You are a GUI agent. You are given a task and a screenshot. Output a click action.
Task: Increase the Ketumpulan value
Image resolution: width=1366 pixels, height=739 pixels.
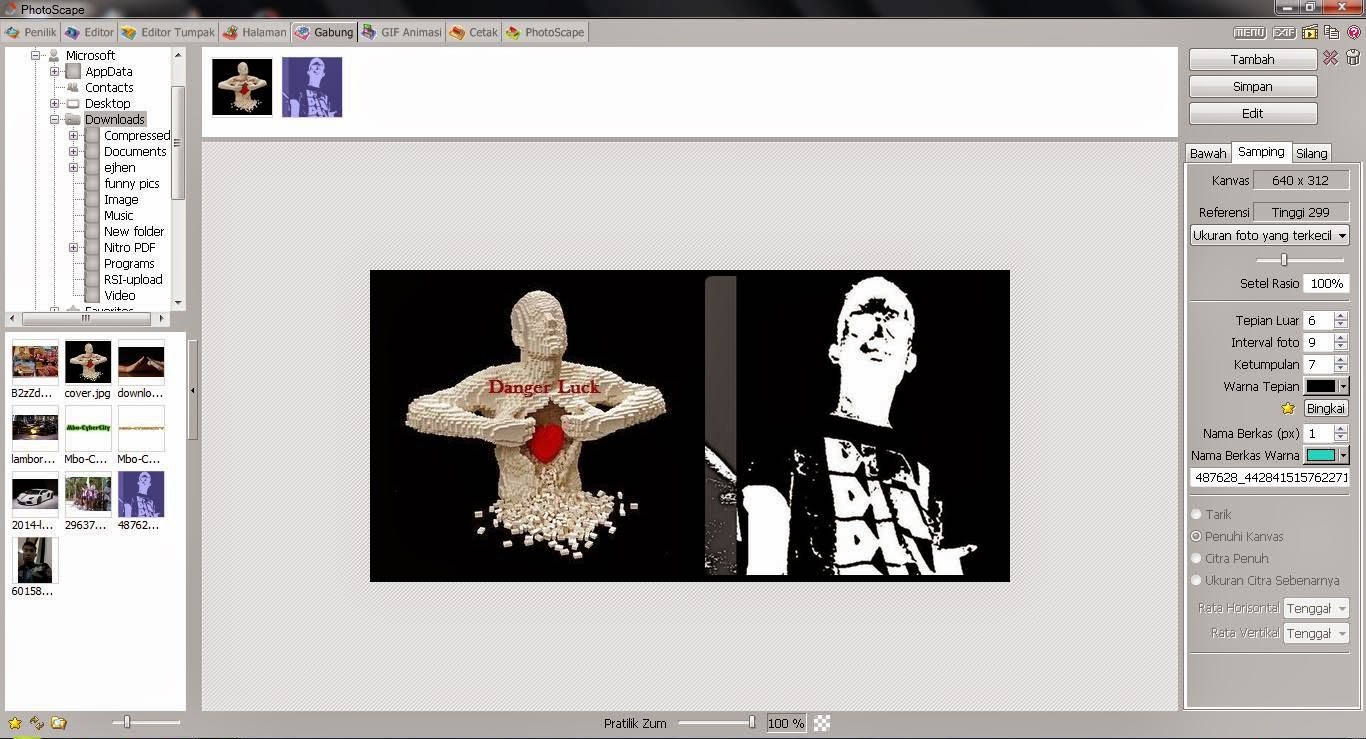[x=1341, y=360]
